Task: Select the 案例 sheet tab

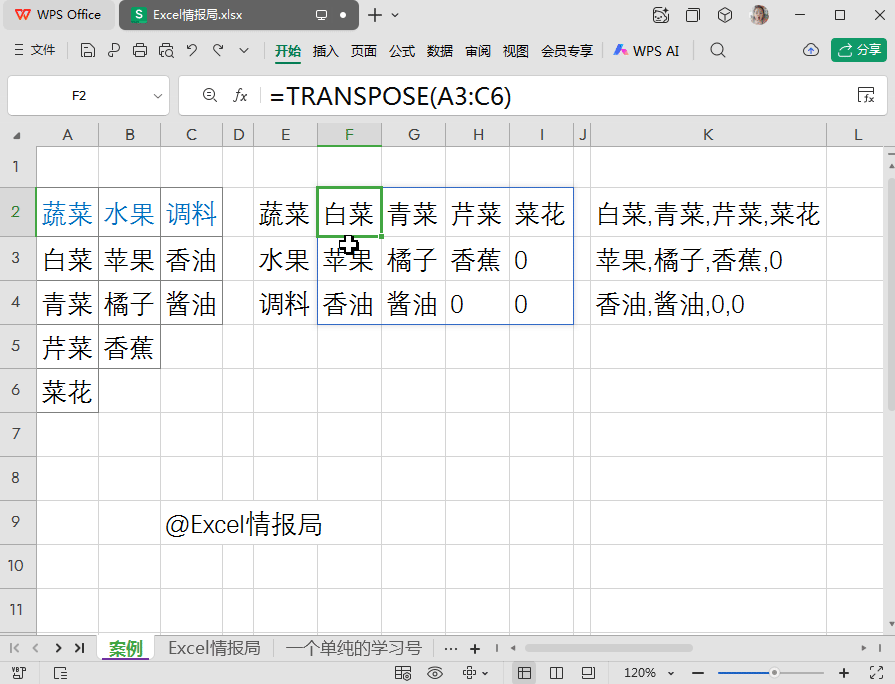Action: 126,648
